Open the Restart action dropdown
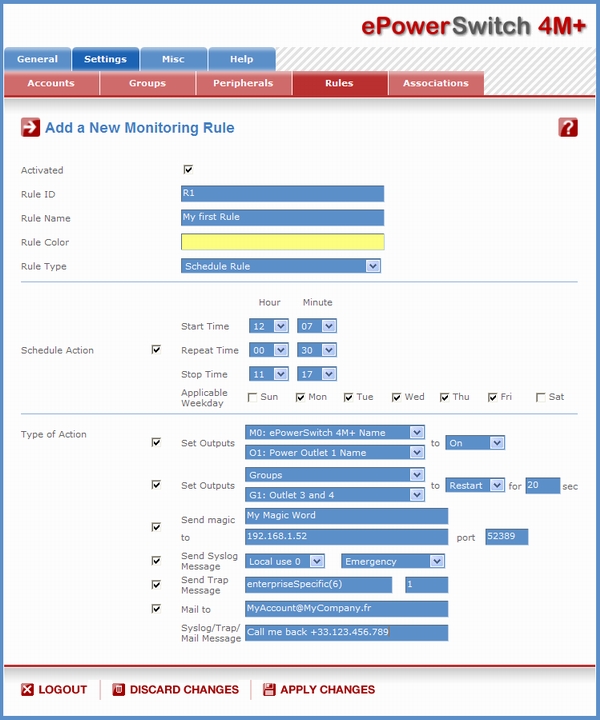 (475, 485)
